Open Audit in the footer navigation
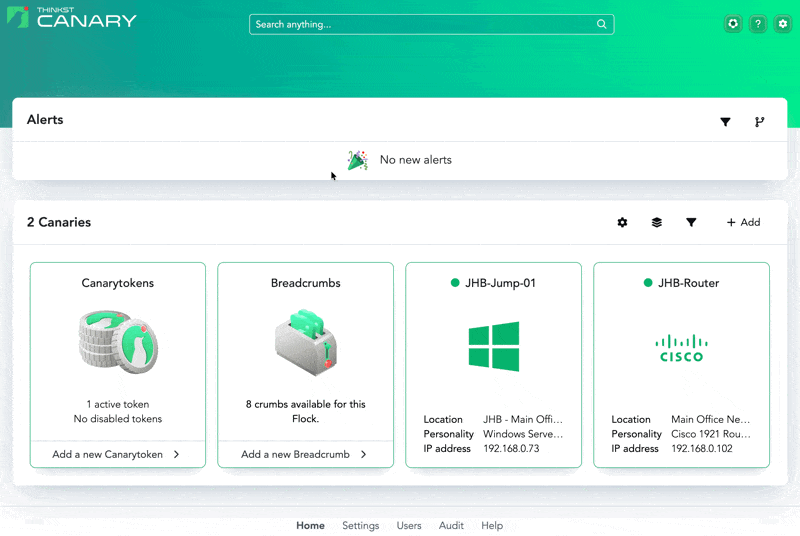The image size is (800, 536). tap(451, 525)
